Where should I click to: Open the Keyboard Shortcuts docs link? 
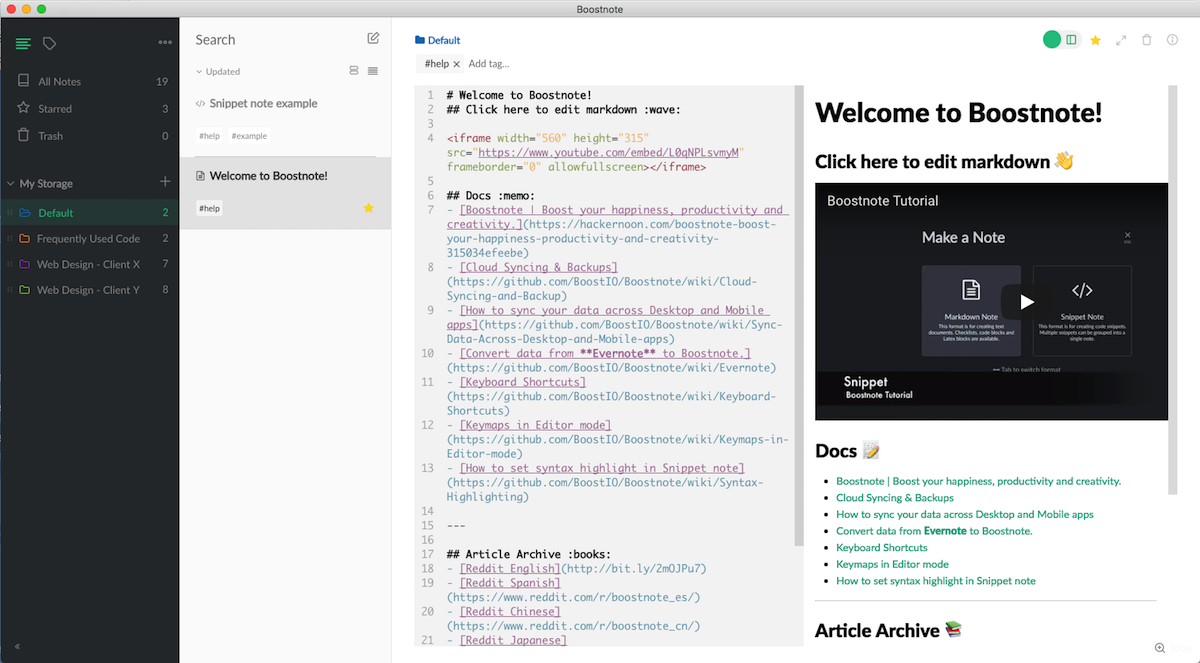tap(882, 548)
